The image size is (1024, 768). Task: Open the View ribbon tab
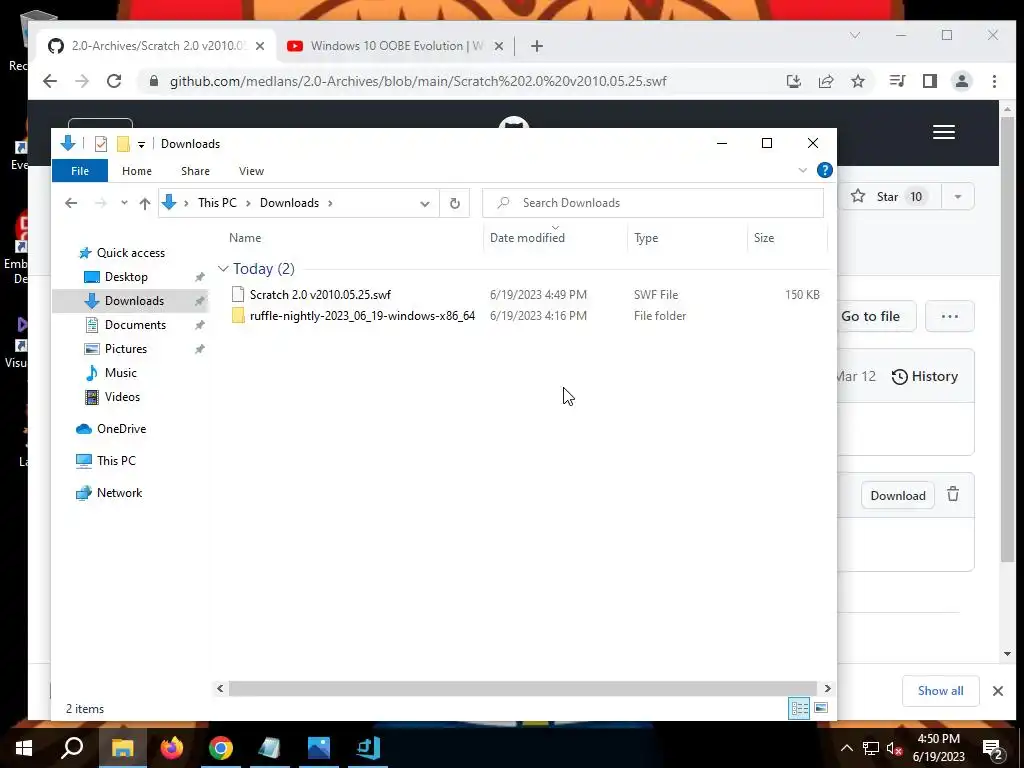[x=251, y=171]
